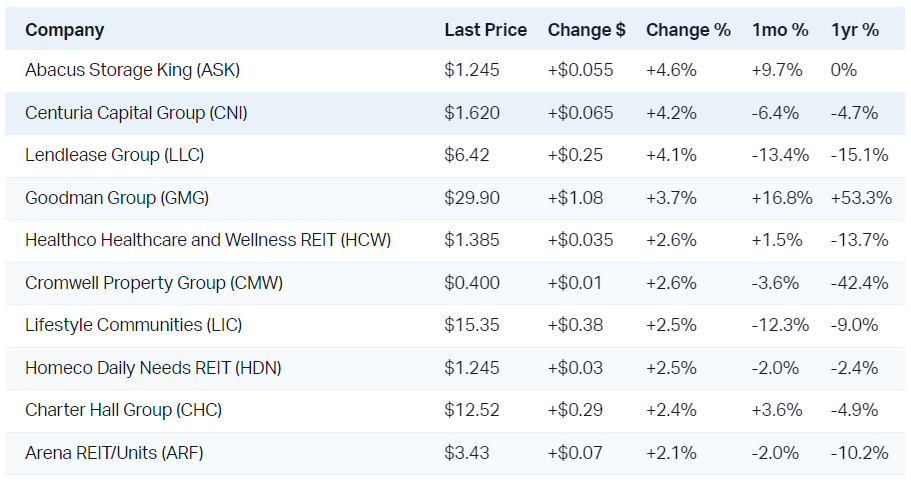The width and height of the screenshot is (911, 481).
Task: Open Goodman Group (GMG) company page
Action: 117,198
